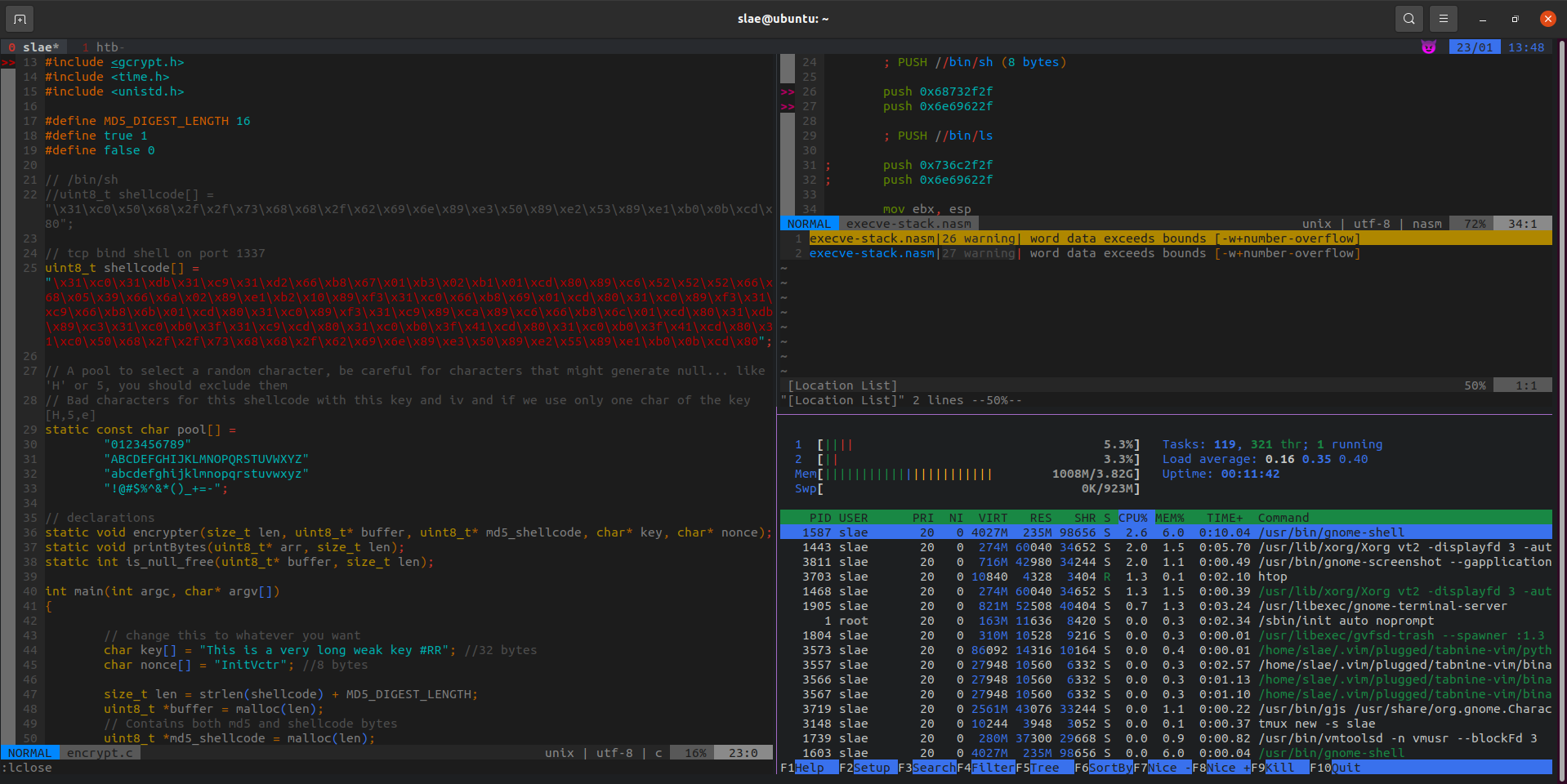Screen dimensions: 1567x784
Task: Click the purple devil emoji in tmux status
Action: click(x=1428, y=47)
